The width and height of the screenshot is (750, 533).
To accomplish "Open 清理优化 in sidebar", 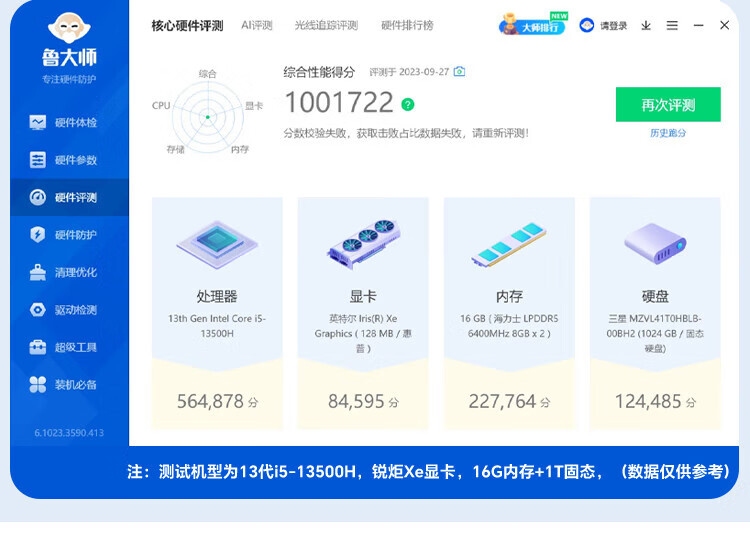I will tap(69, 272).
